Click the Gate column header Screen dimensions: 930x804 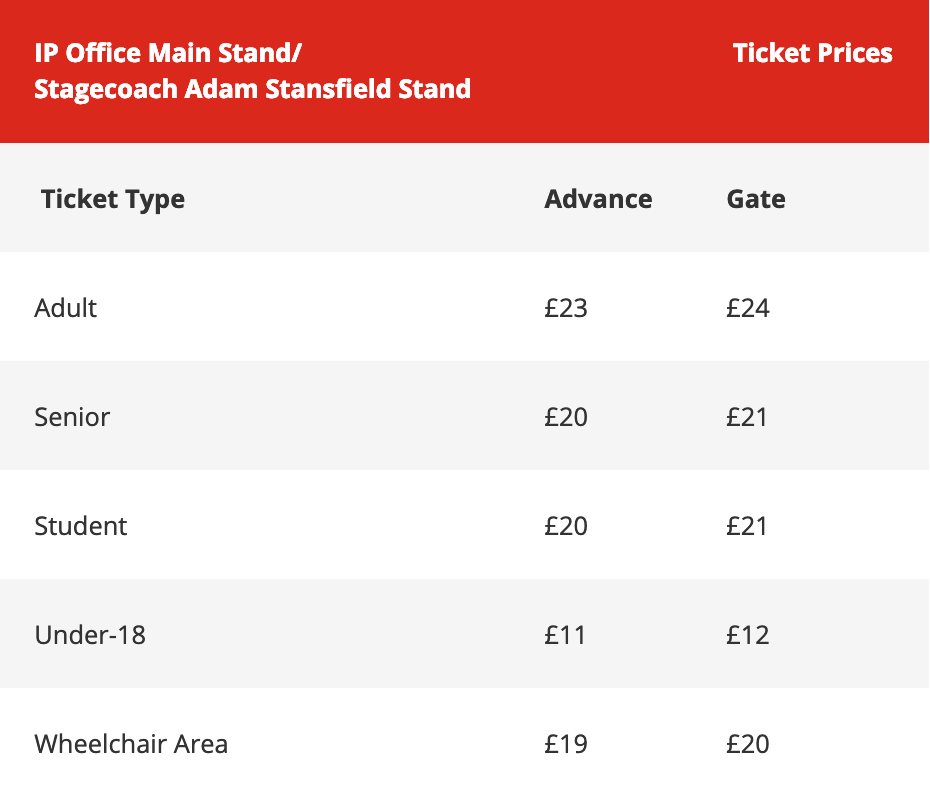click(x=756, y=199)
